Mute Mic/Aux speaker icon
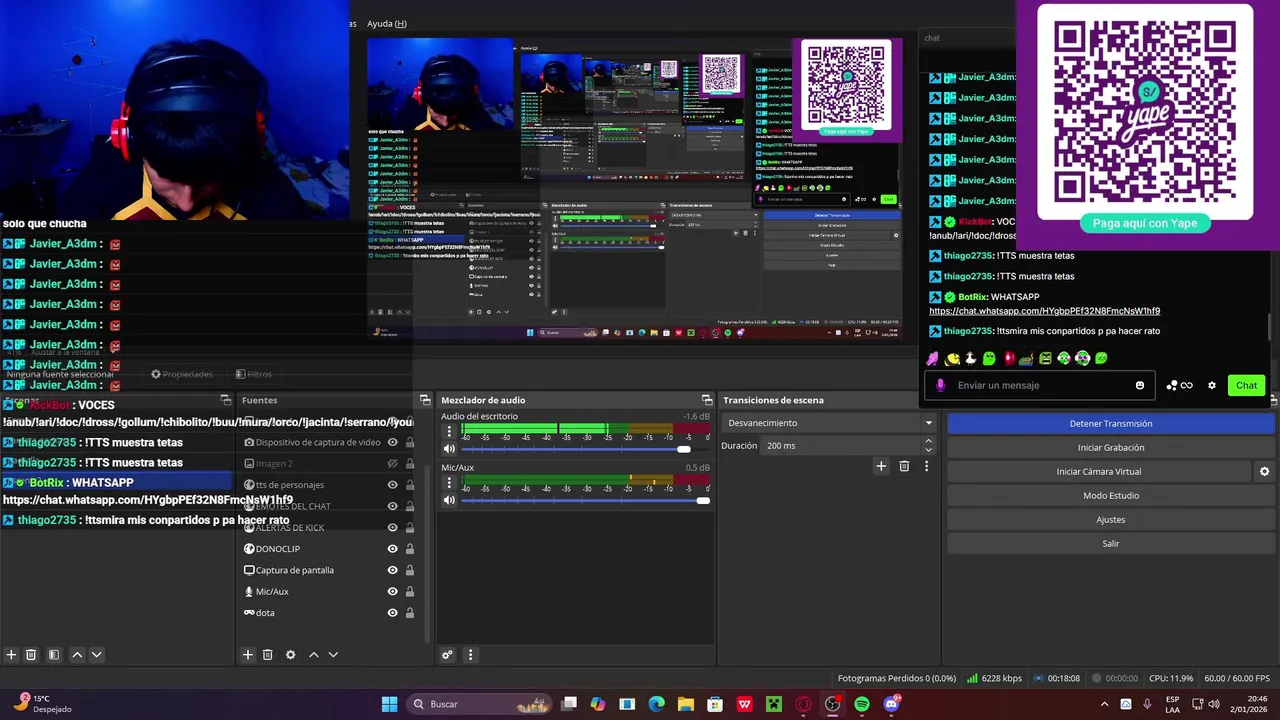The image size is (1280, 720). click(449, 500)
